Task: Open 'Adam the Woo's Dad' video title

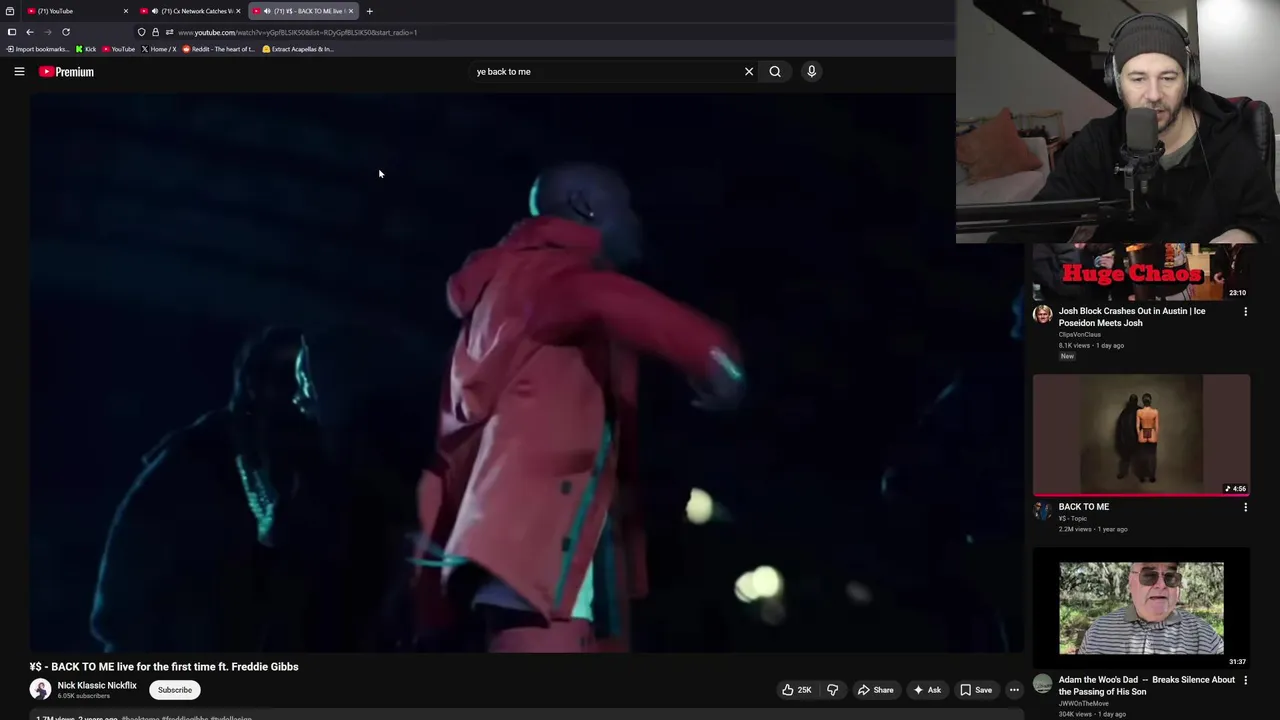Action: [x=1146, y=685]
